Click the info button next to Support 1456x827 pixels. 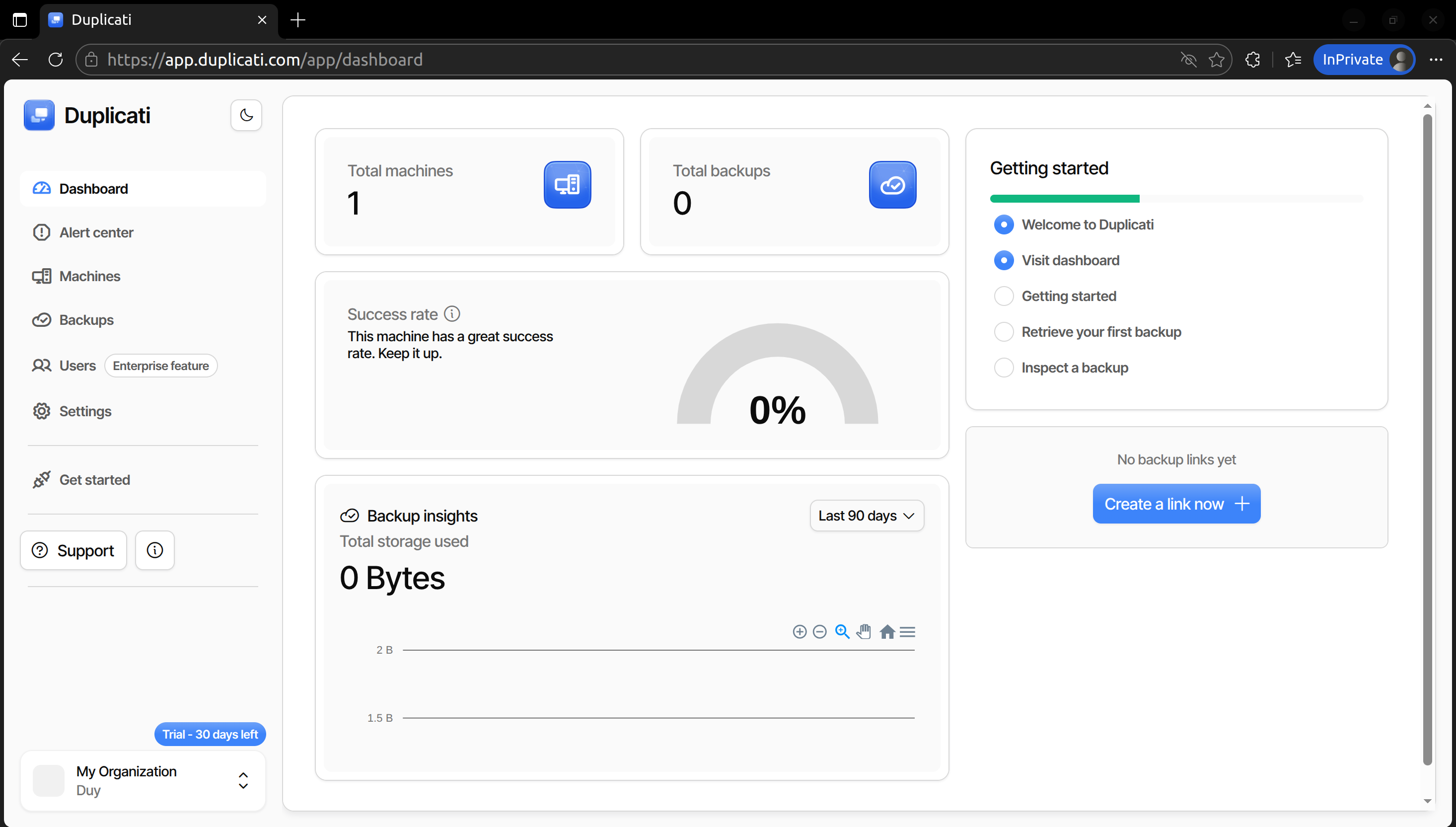pos(154,550)
